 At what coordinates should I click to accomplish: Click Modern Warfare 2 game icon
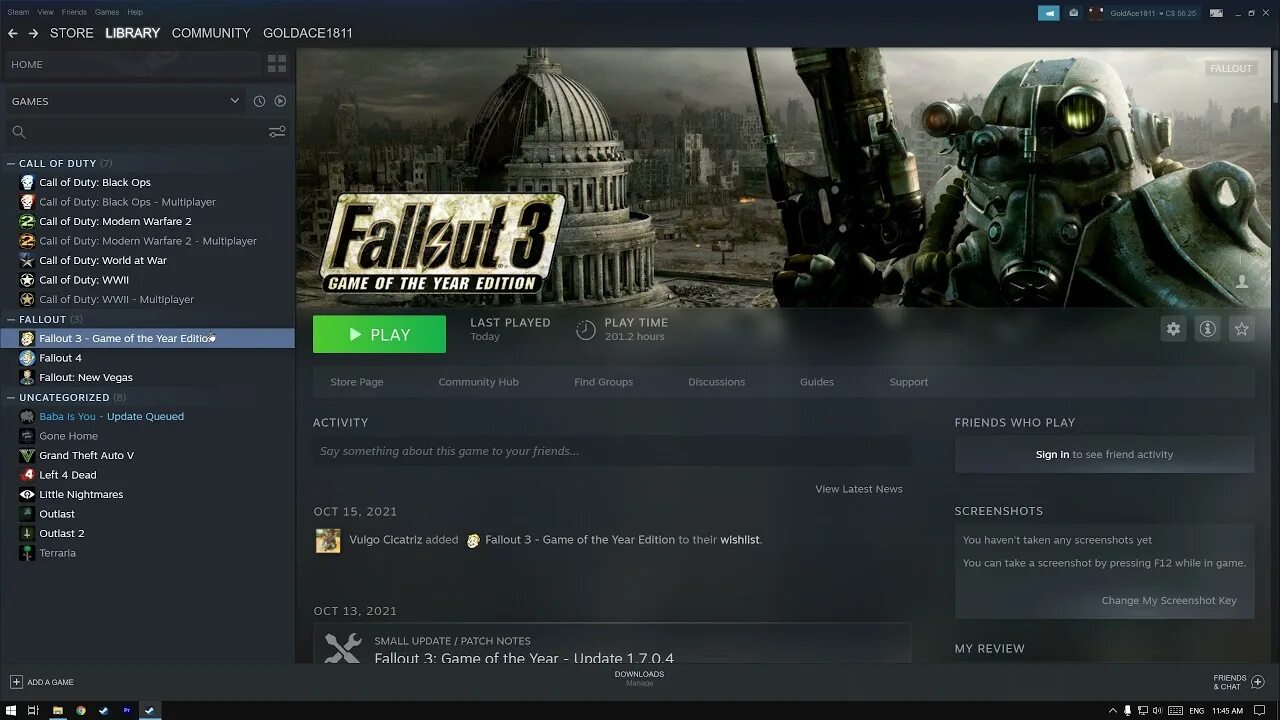27,221
